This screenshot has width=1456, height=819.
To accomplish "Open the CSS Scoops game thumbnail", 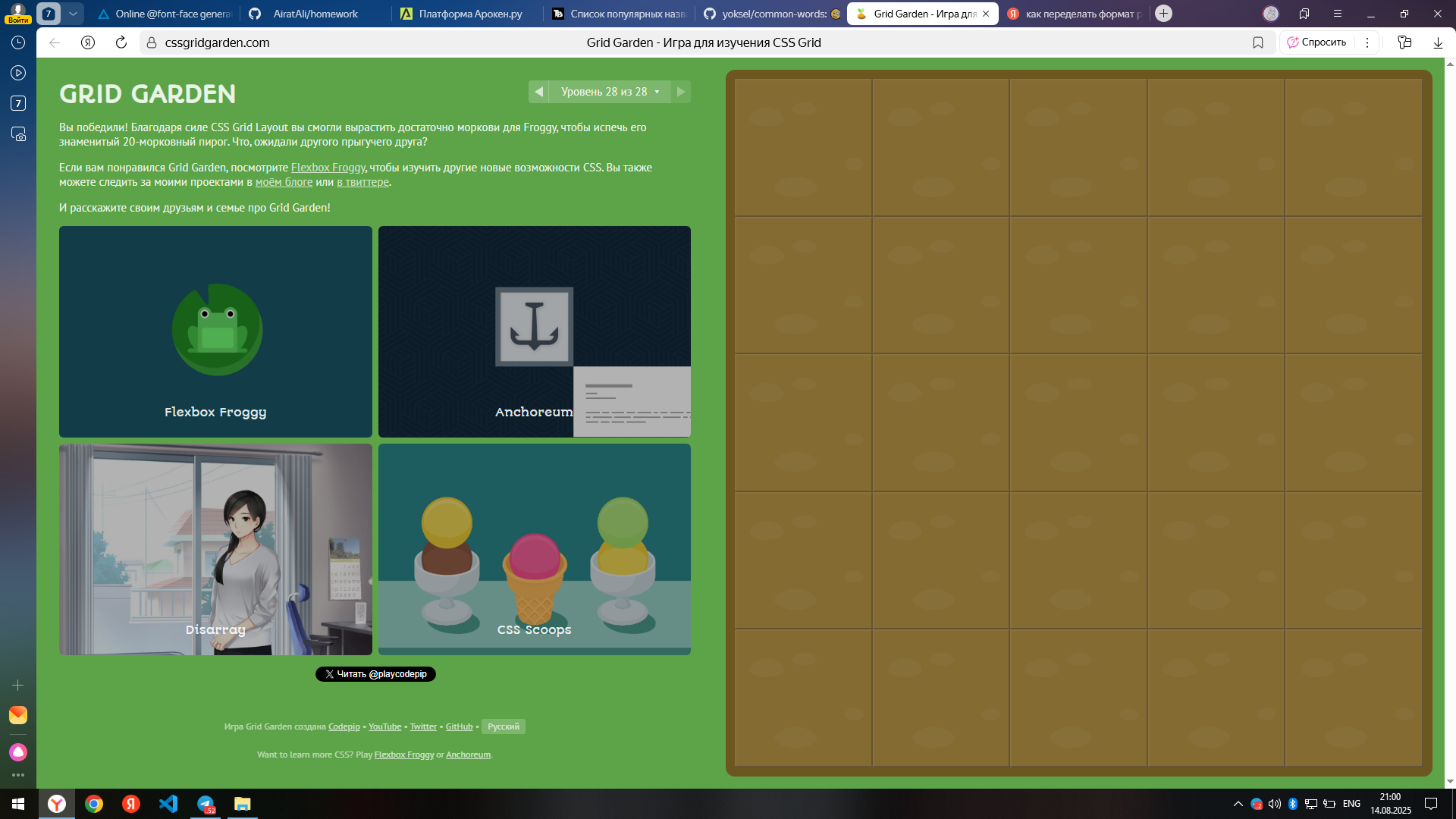I will click(534, 549).
